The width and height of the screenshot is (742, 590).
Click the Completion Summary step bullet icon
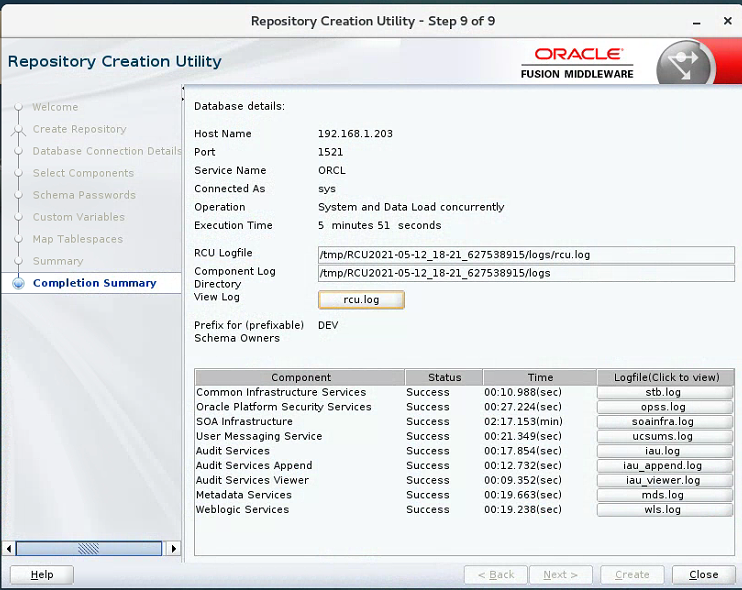tap(18, 283)
